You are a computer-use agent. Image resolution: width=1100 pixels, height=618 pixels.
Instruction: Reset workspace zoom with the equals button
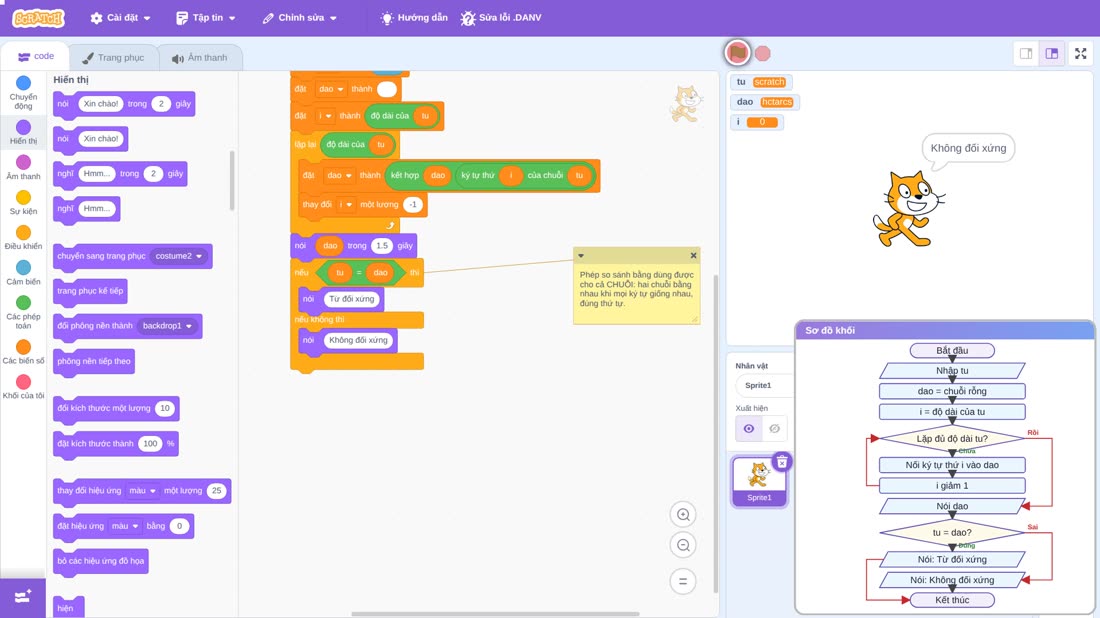click(x=683, y=582)
